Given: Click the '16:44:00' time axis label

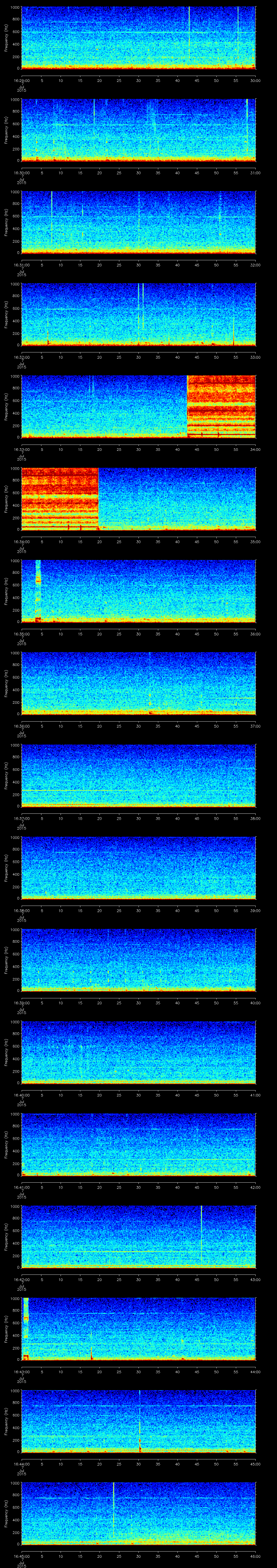Looking at the screenshot, I should tap(21, 1464).
